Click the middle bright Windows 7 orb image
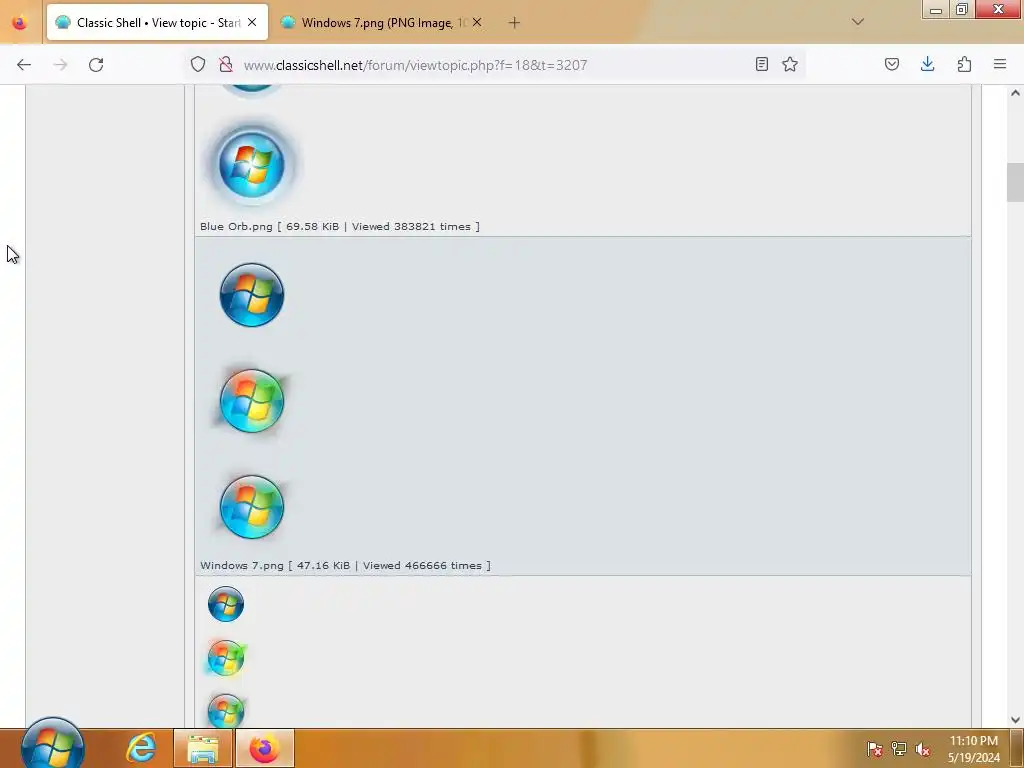 point(251,400)
